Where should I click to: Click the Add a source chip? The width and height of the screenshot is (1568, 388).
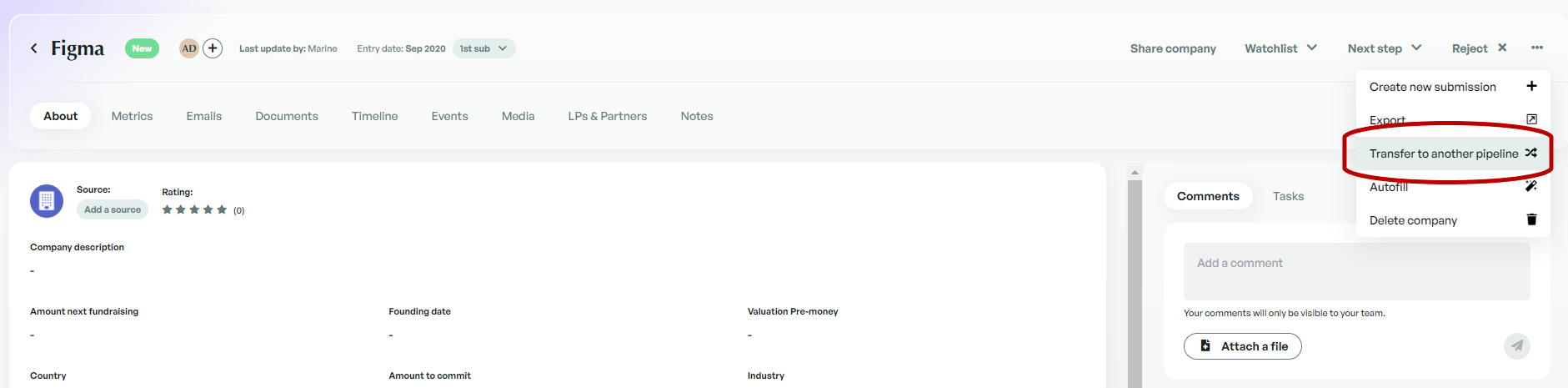click(113, 209)
